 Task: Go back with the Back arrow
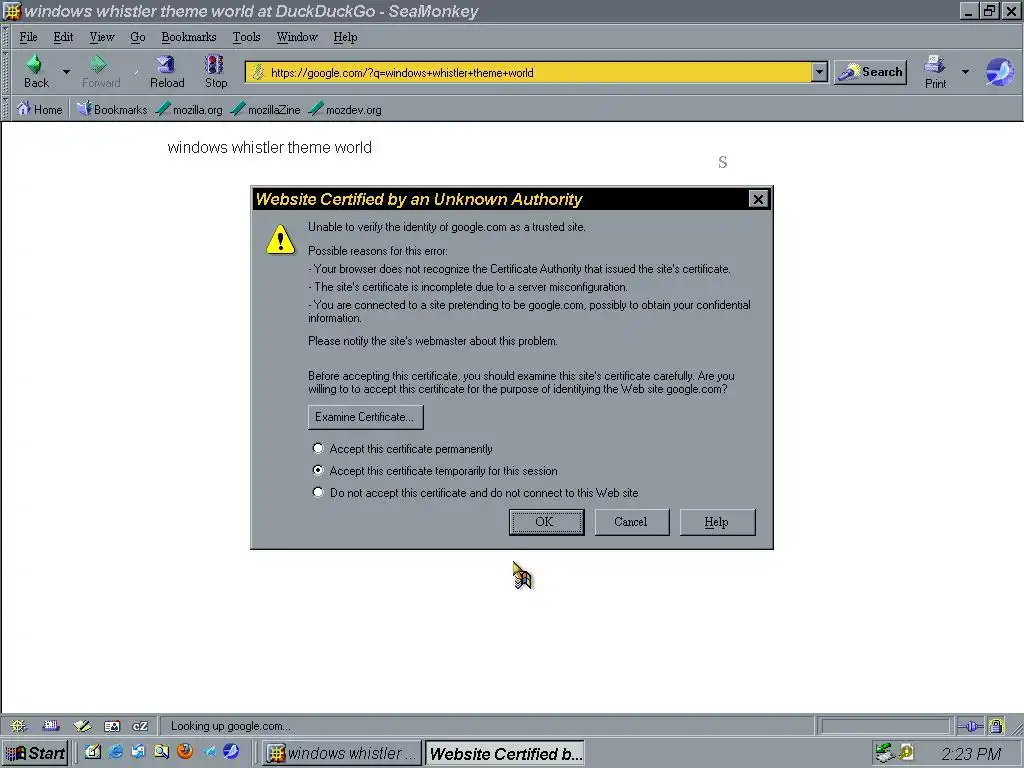[x=36, y=71]
